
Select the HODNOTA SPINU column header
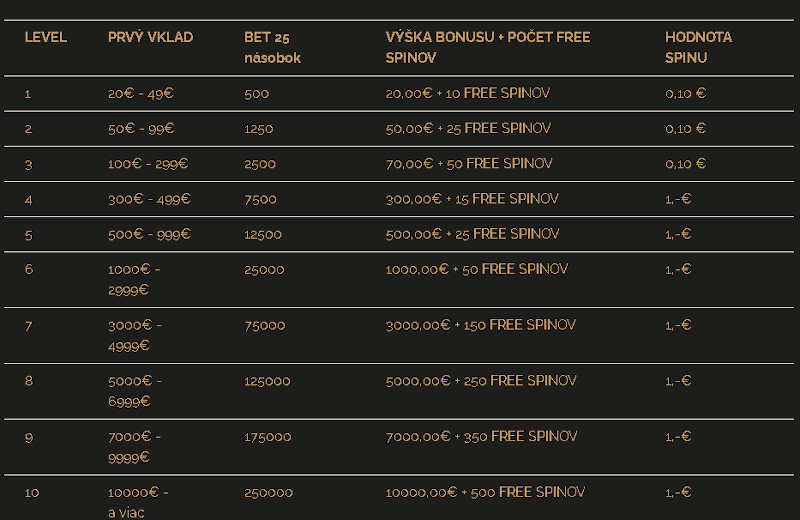coord(698,47)
